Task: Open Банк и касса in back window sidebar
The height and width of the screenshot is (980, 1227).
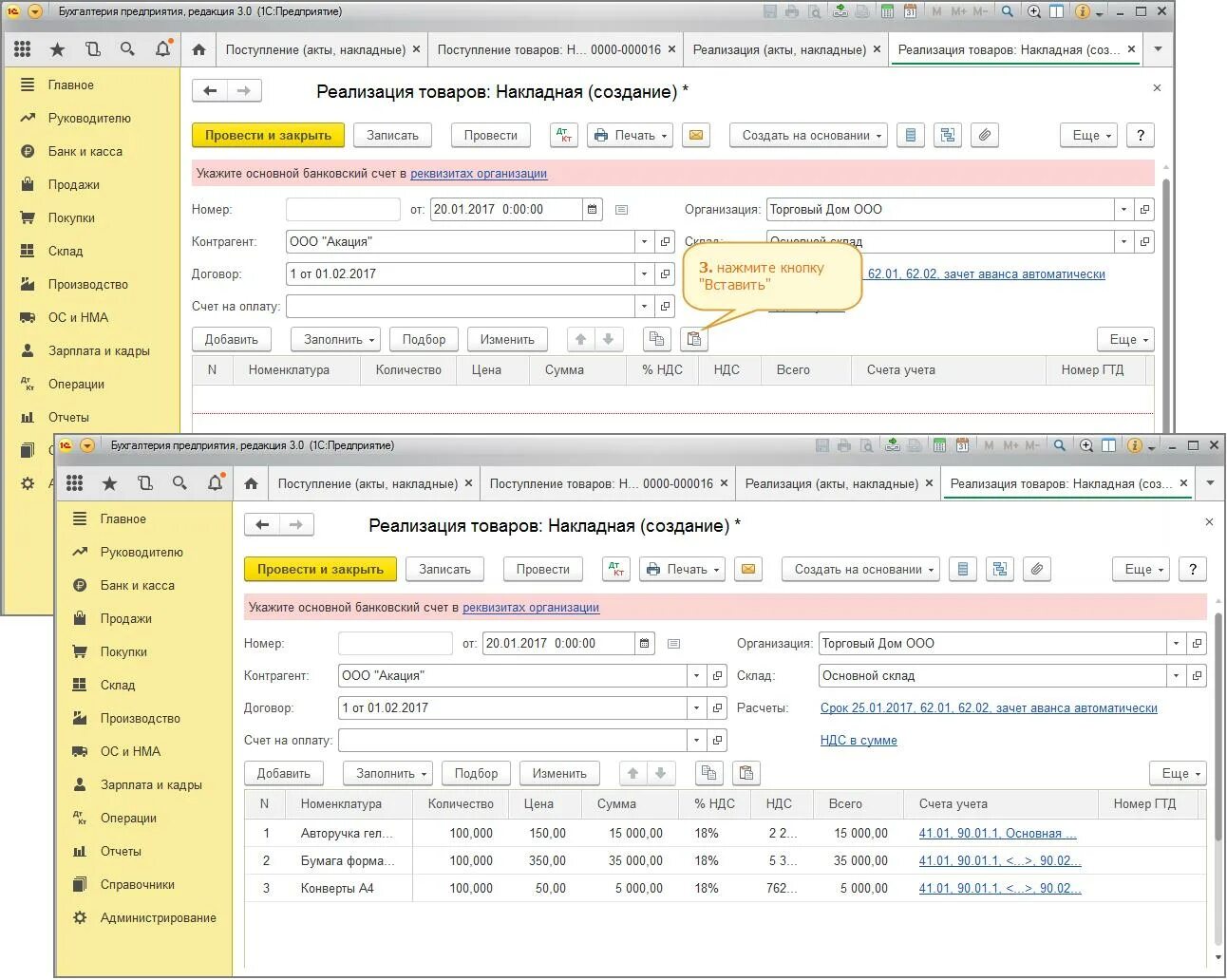Action: (85, 151)
